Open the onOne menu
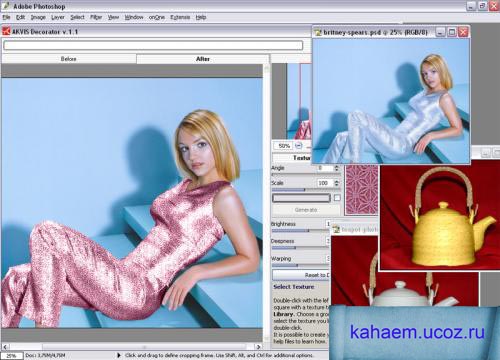This screenshot has height=360, width=500. (x=157, y=17)
